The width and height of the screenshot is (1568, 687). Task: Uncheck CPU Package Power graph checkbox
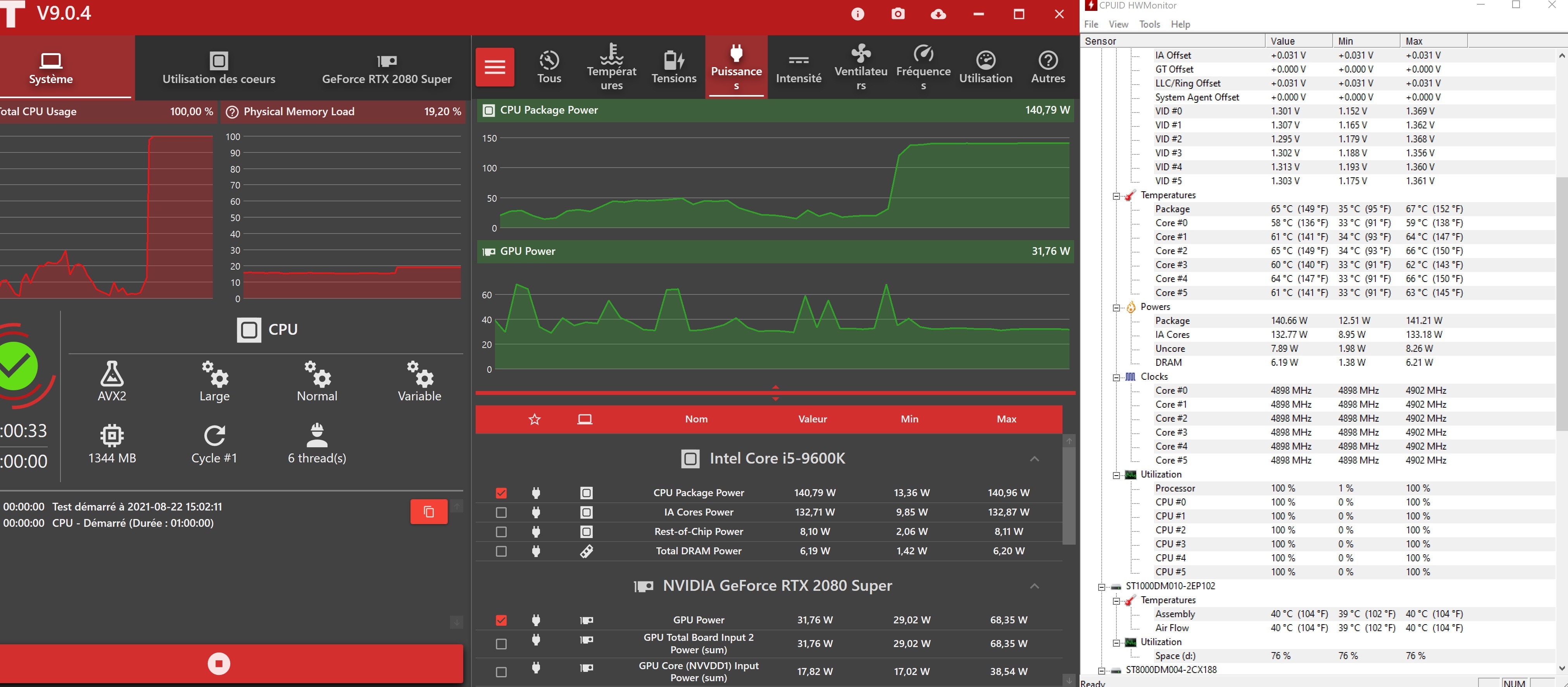pos(501,493)
